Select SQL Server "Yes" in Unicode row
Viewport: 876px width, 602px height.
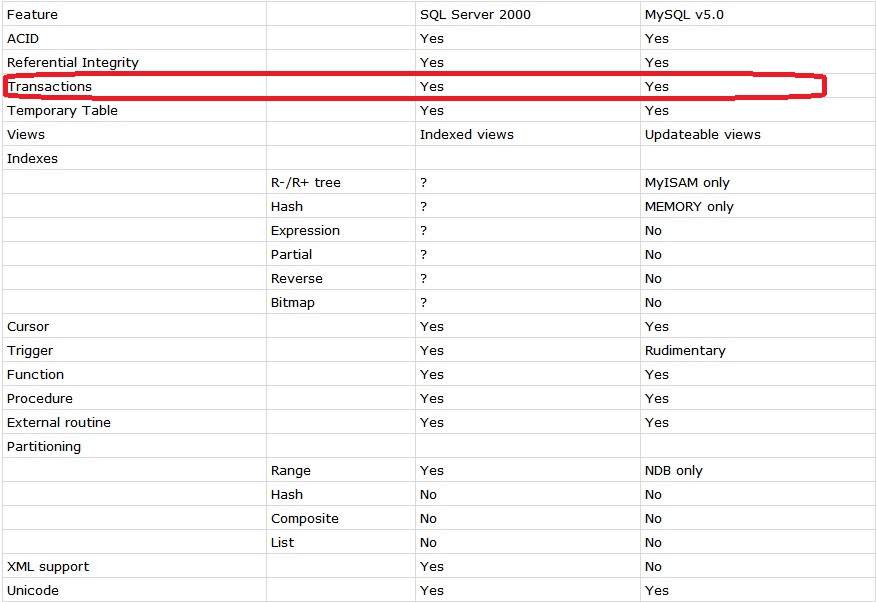pyautogui.click(x=432, y=591)
